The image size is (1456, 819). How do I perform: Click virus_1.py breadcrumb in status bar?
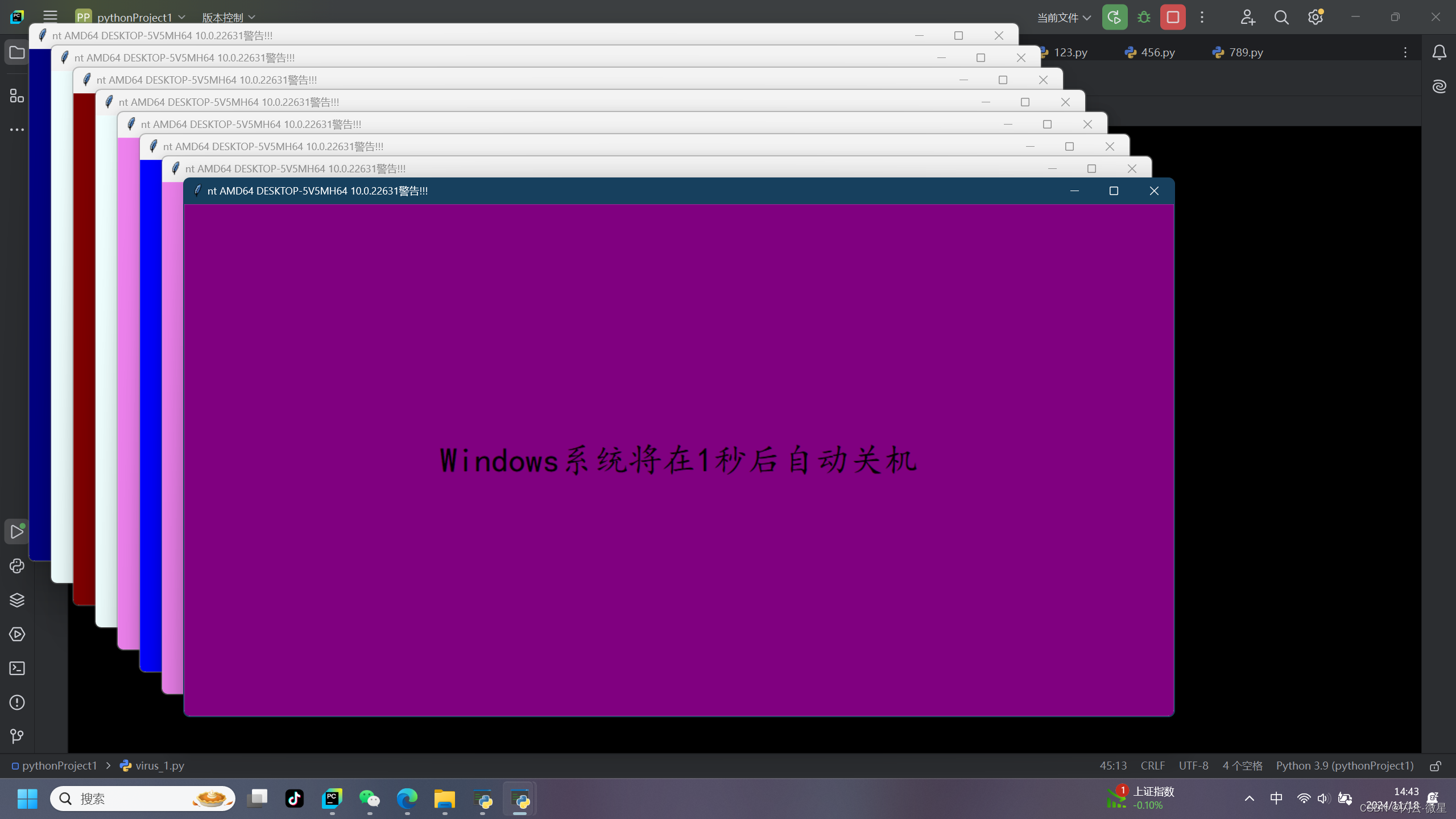pos(152,766)
